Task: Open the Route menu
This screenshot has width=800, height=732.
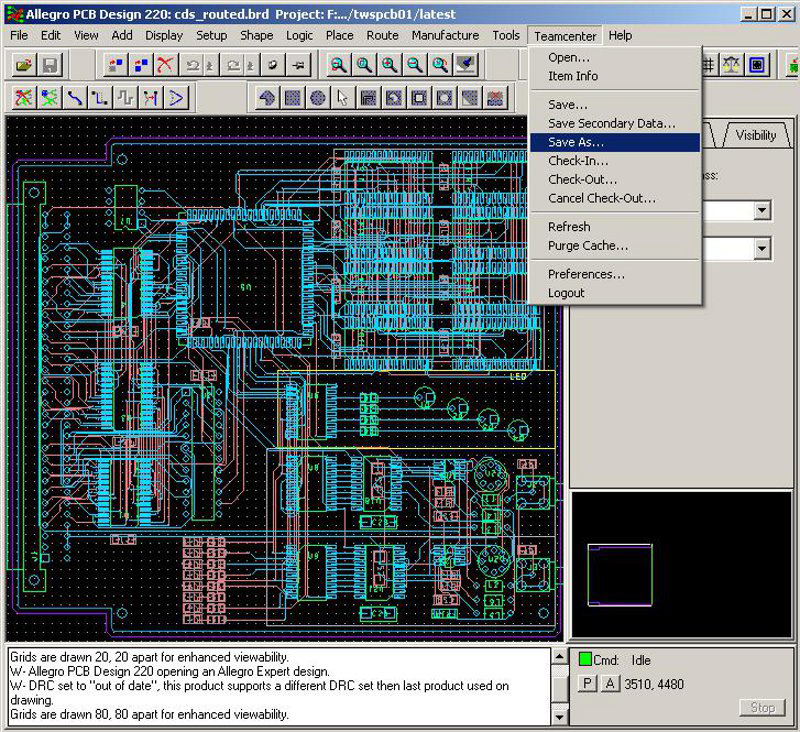Action: point(382,36)
